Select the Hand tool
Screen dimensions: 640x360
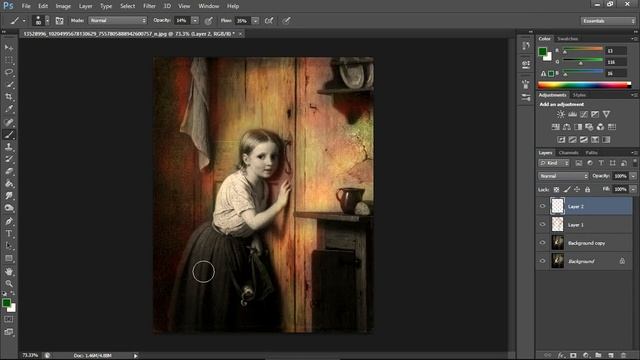[9, 271]
